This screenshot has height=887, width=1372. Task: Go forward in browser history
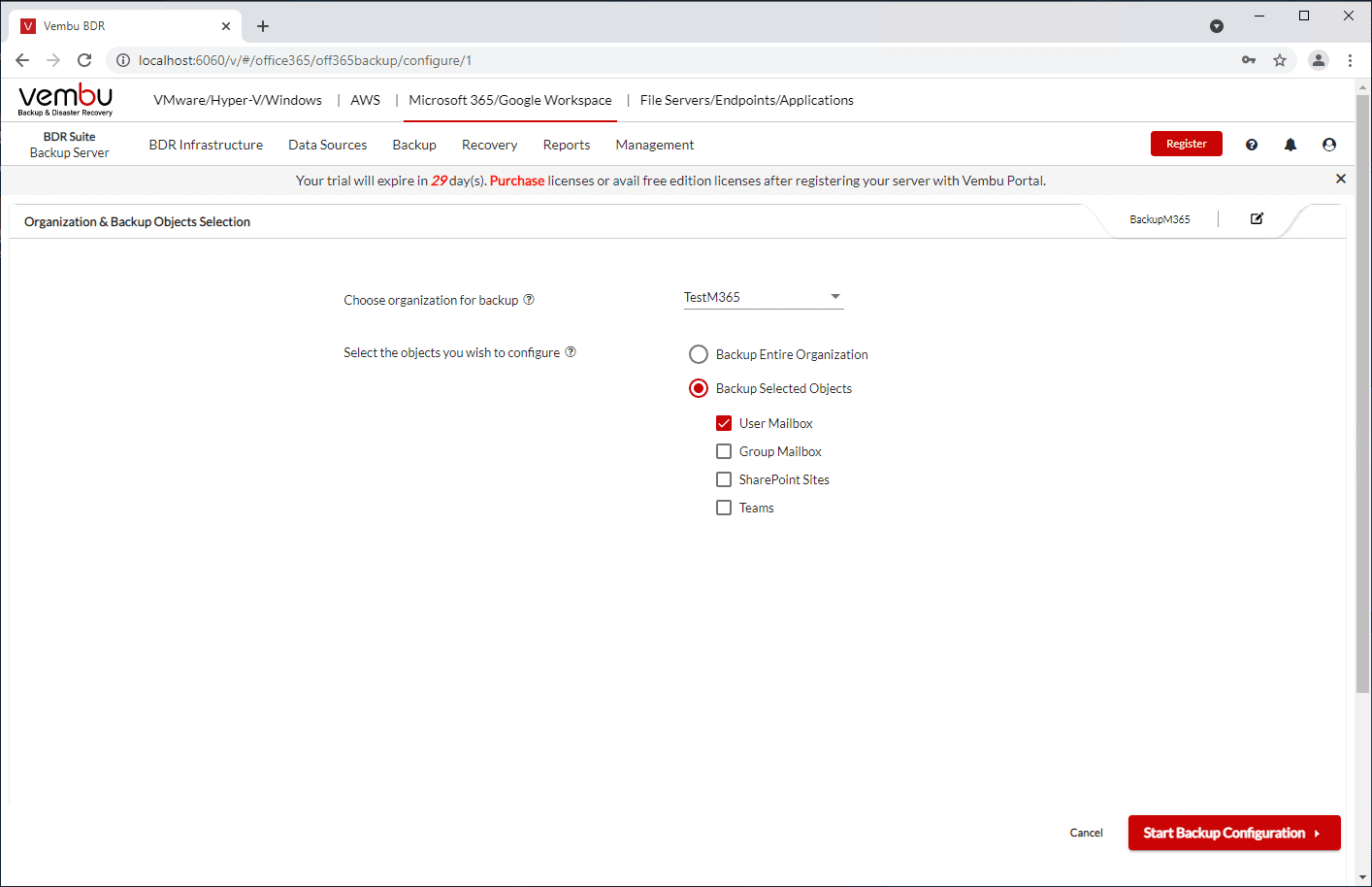tap(53, 60)
